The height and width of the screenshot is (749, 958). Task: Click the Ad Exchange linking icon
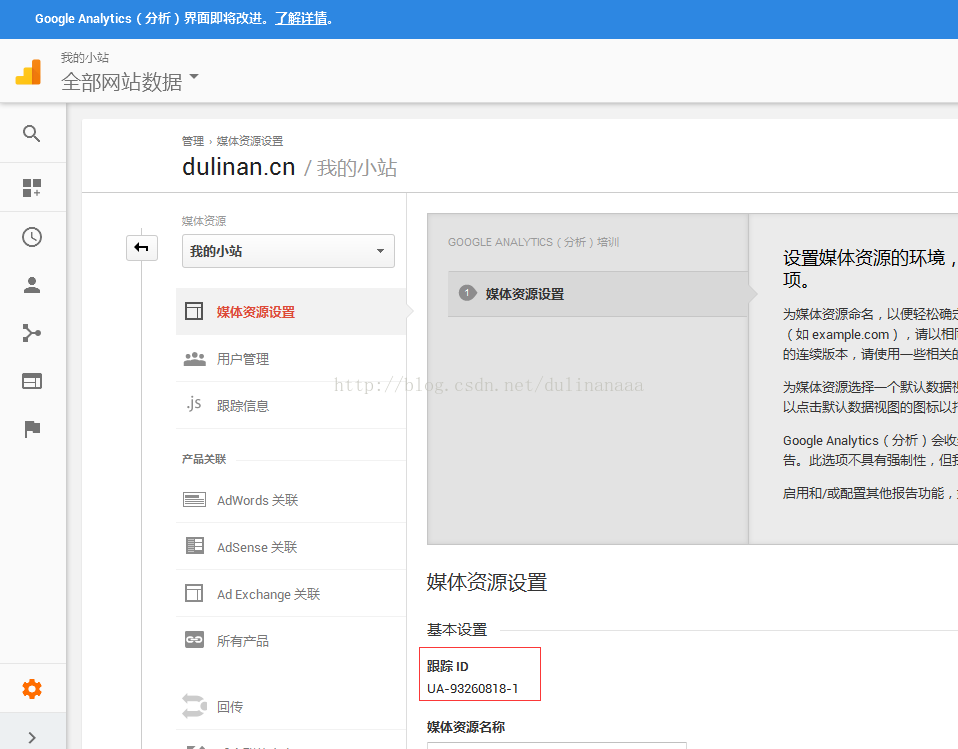point(194,593)
